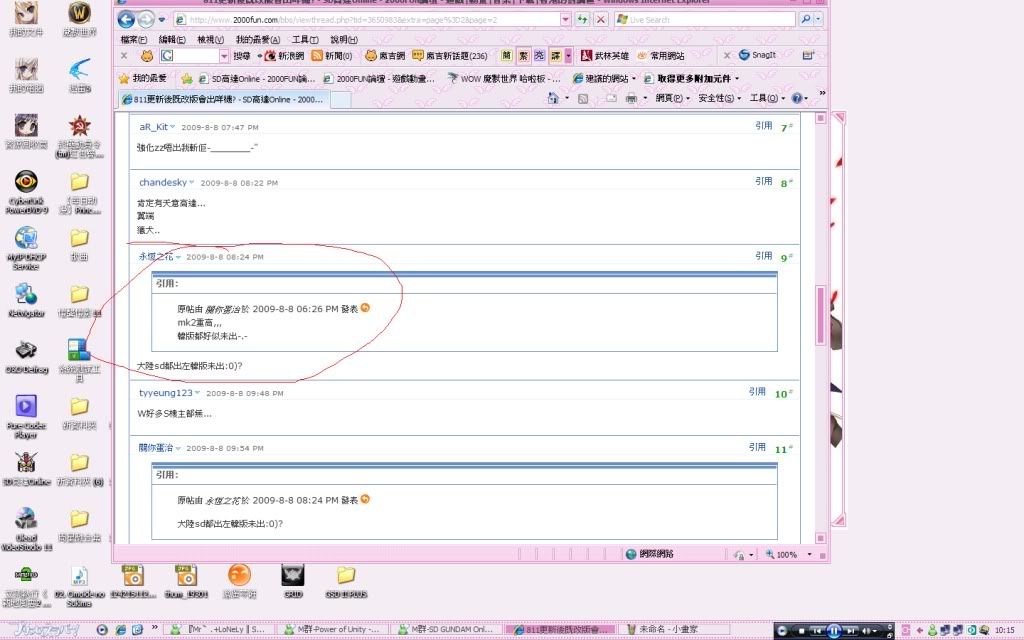This screenshot has width=1024, height=640.
Task: Click the 我的最愛 favorites star button
Action: 143,78
